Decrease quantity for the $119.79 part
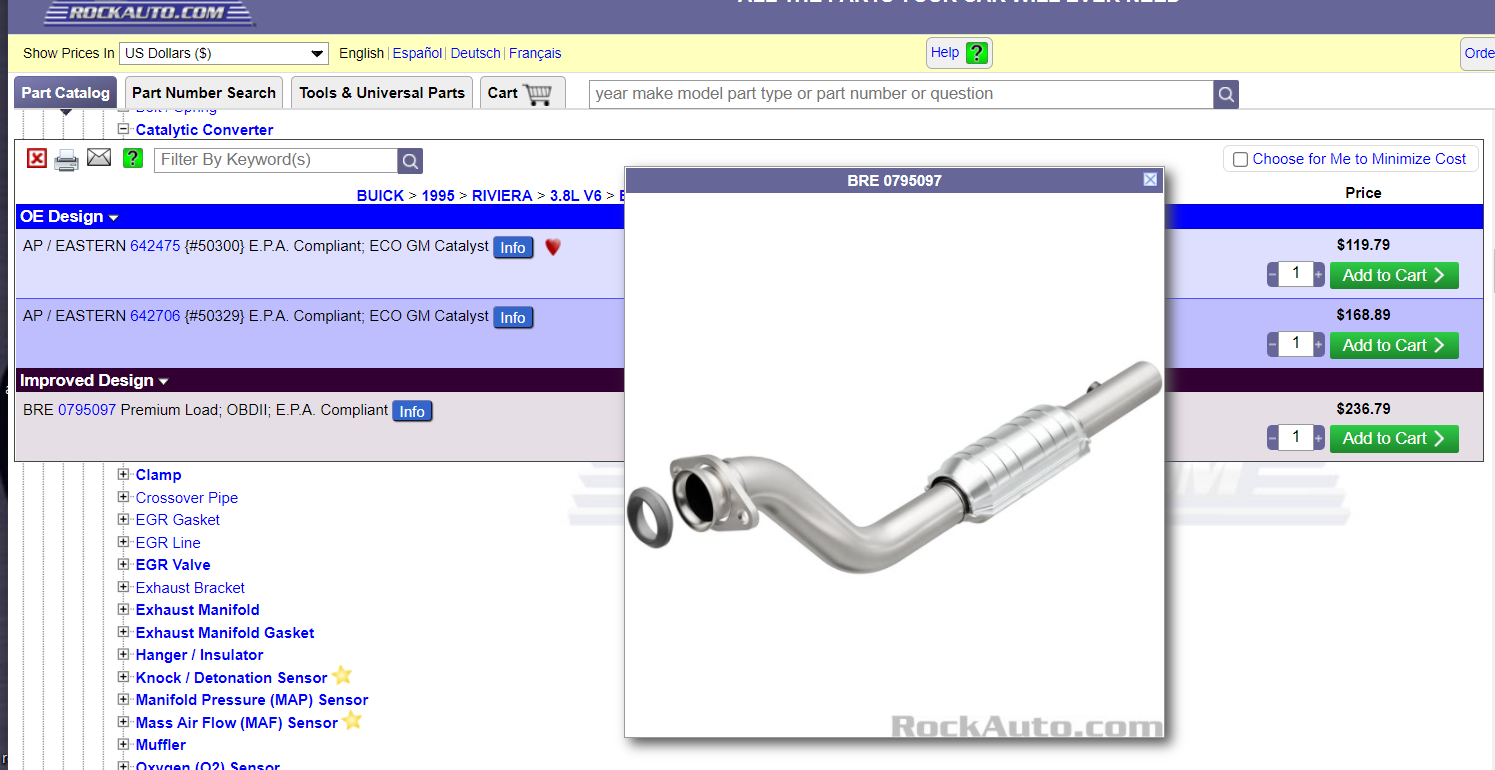 click(1273, 274)
